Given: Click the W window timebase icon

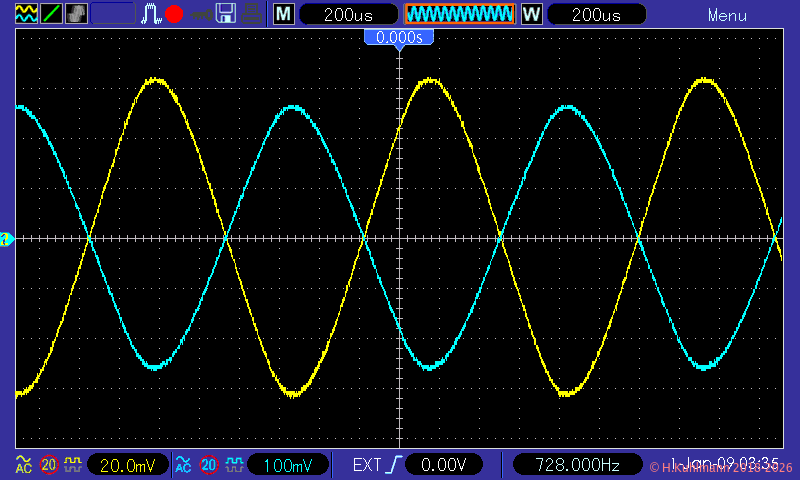Looking at the screenshot, I should click(x=531, y=14).
